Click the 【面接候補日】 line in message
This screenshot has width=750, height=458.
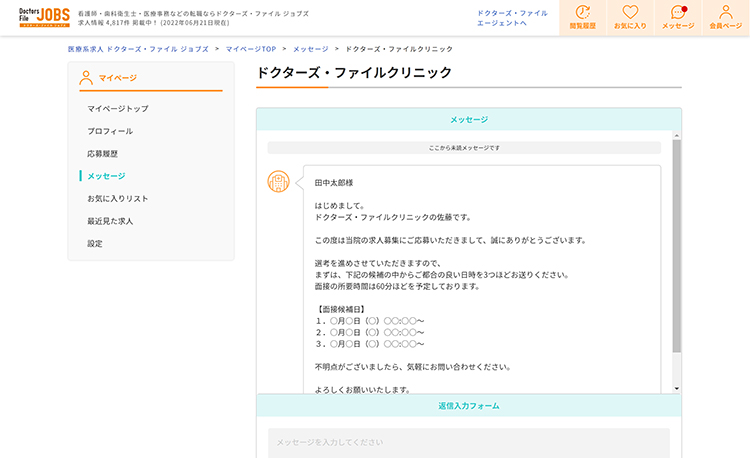pos(341,309)
